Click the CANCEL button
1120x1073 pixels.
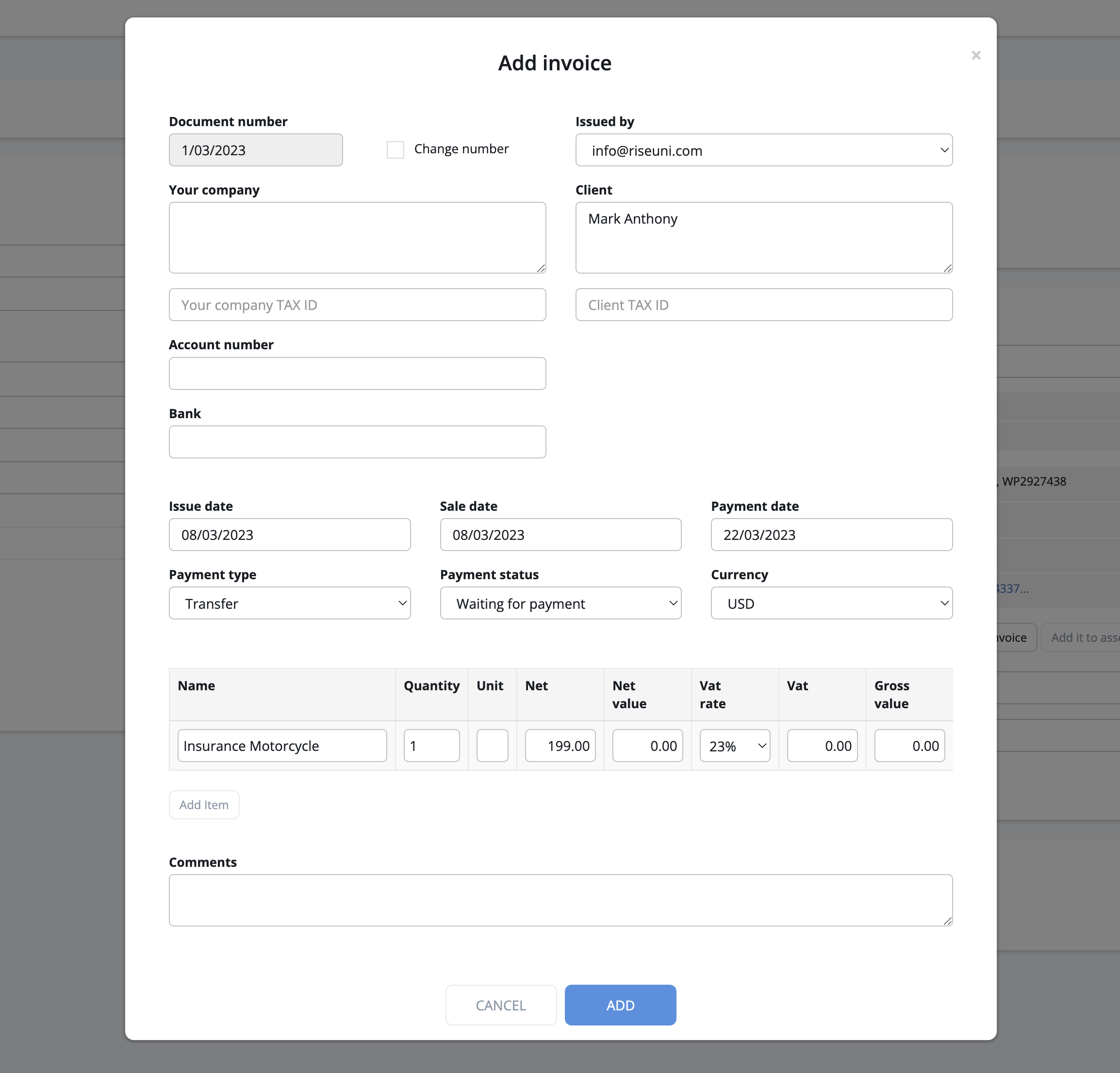click(x=501, y=1005)
